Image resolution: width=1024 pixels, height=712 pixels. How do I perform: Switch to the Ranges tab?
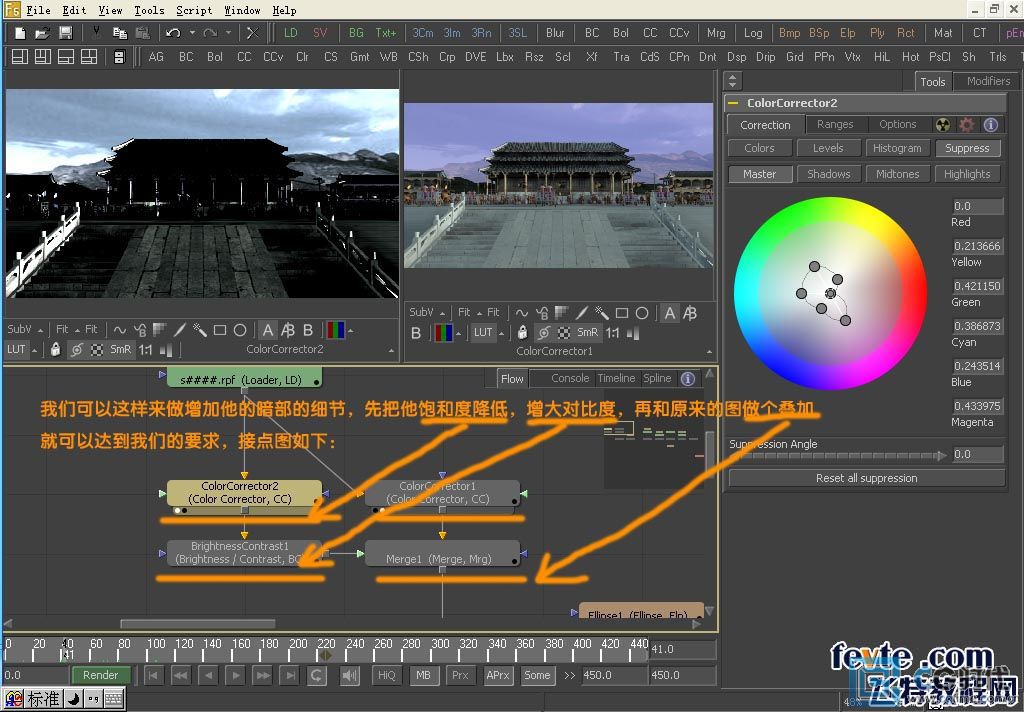tap(835, 124)
